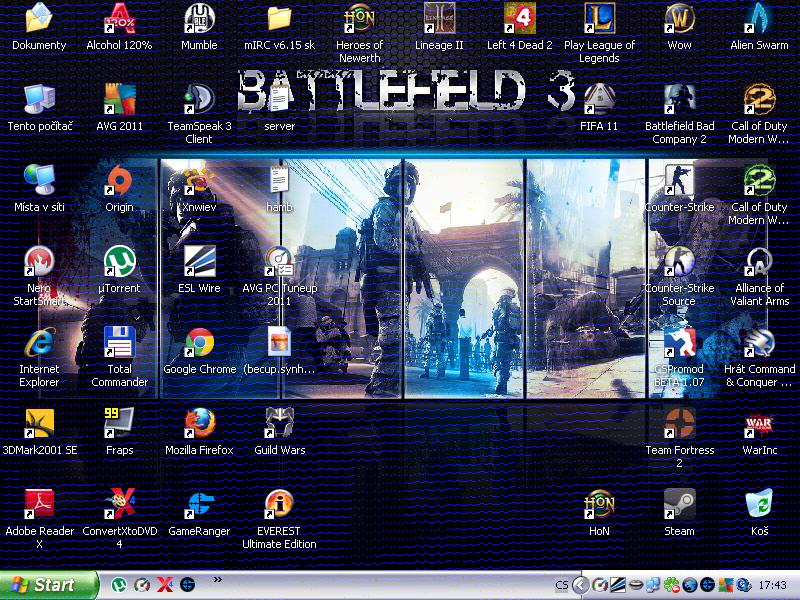
Task: Select the Guild Wars shortcut
Action: tap(279, 423)
